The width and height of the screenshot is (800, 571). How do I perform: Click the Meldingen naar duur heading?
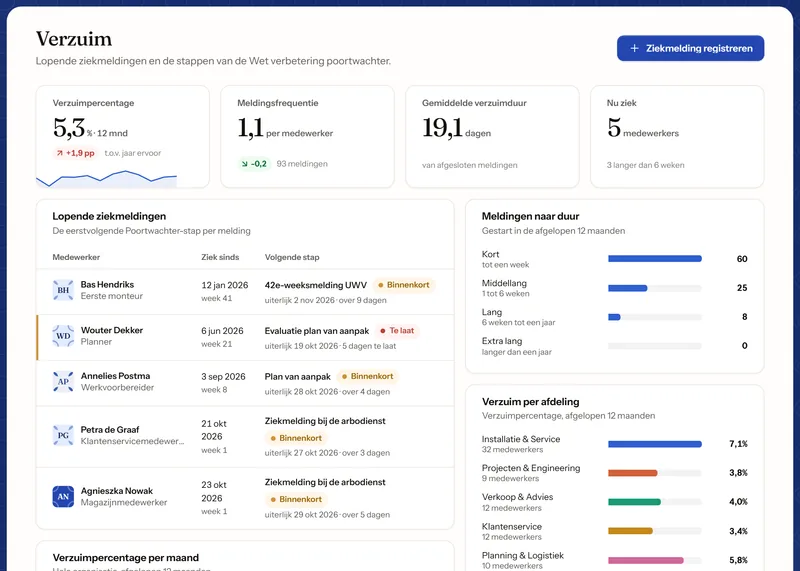(x=531, y=216)
